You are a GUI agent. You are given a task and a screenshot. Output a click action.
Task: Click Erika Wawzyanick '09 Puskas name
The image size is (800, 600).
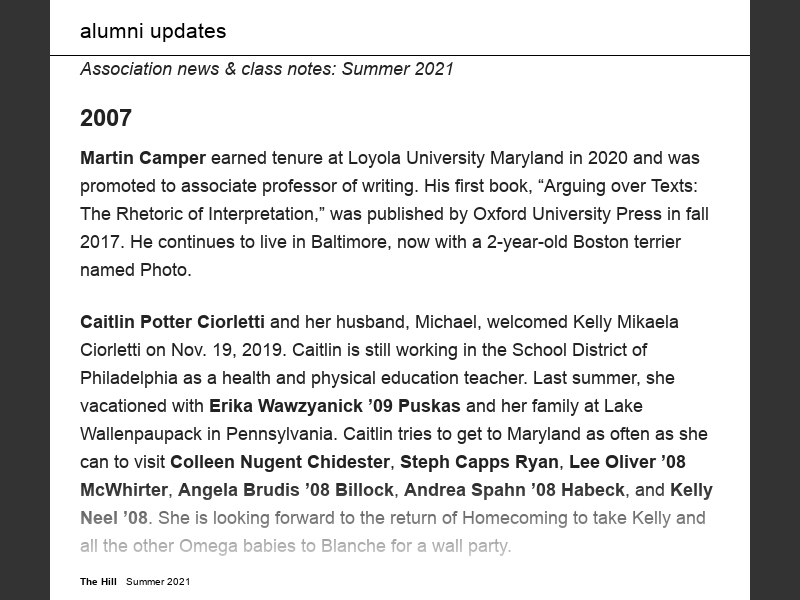coord(334,406)
